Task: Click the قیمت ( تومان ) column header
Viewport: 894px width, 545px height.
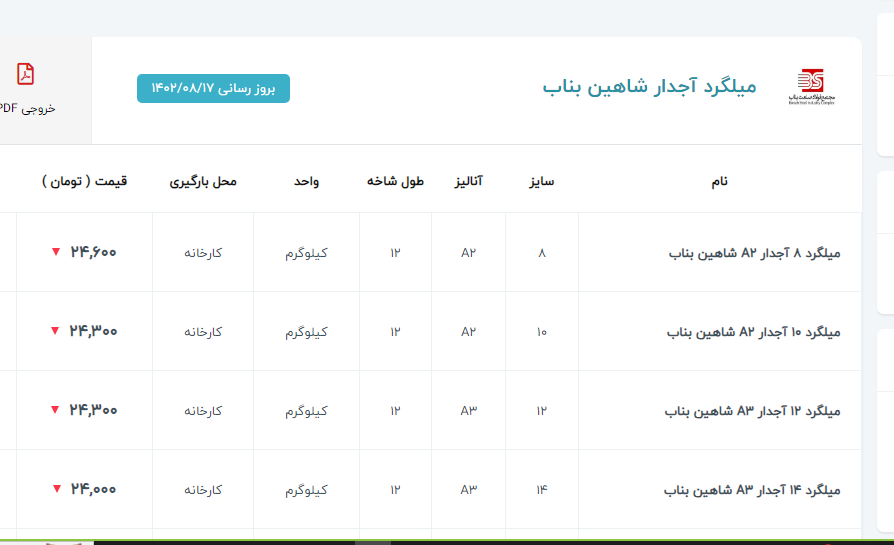Action: tap(84, 181)
